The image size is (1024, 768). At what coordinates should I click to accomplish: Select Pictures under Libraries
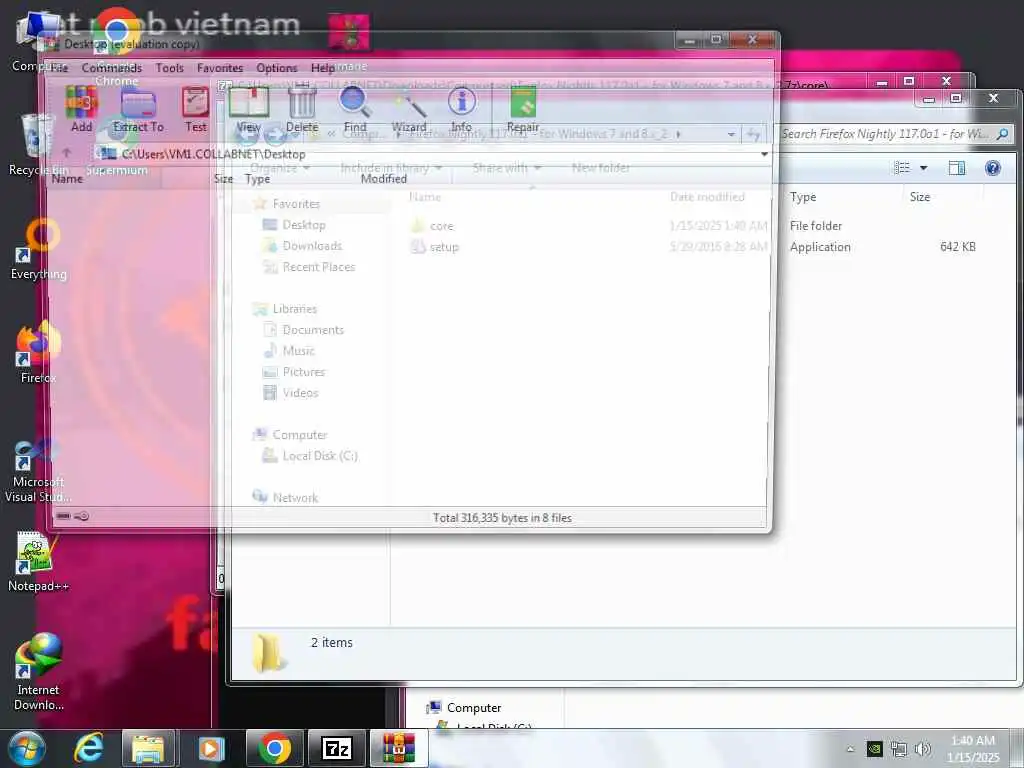click(x=294, y=372)
